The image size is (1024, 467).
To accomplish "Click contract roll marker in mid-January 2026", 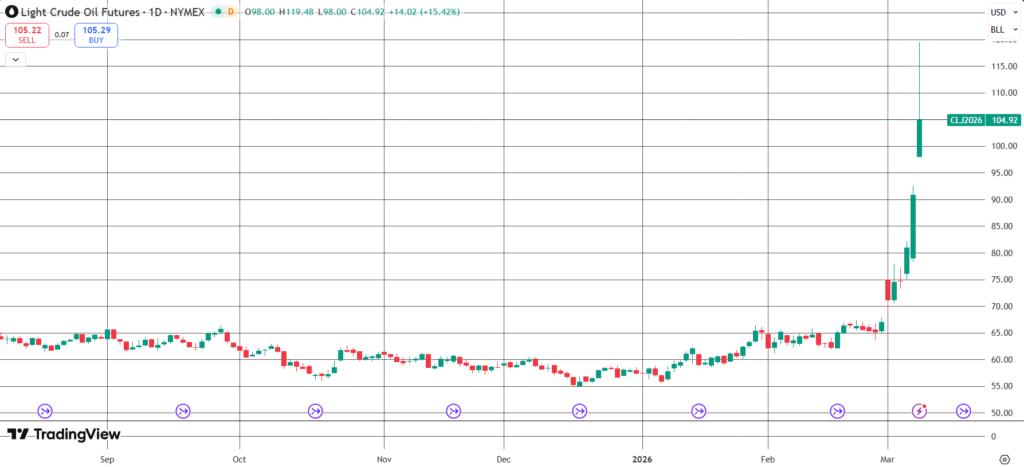I will click(699, 411).
